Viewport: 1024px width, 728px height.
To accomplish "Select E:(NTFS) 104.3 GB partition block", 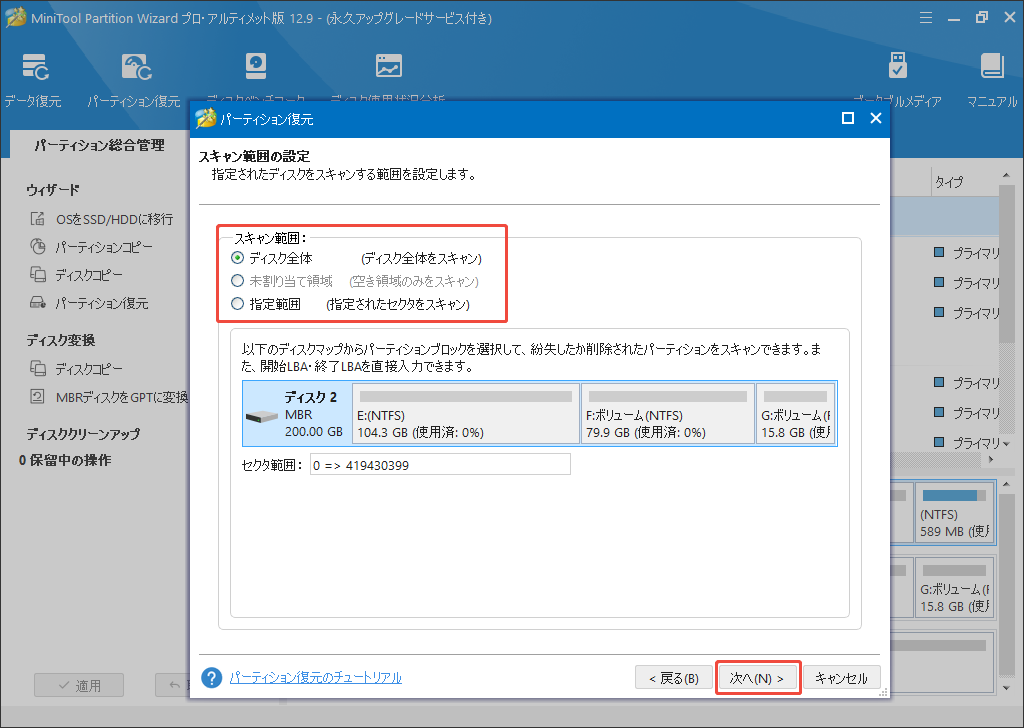I will pyautogui.click(x=466, y=413).
